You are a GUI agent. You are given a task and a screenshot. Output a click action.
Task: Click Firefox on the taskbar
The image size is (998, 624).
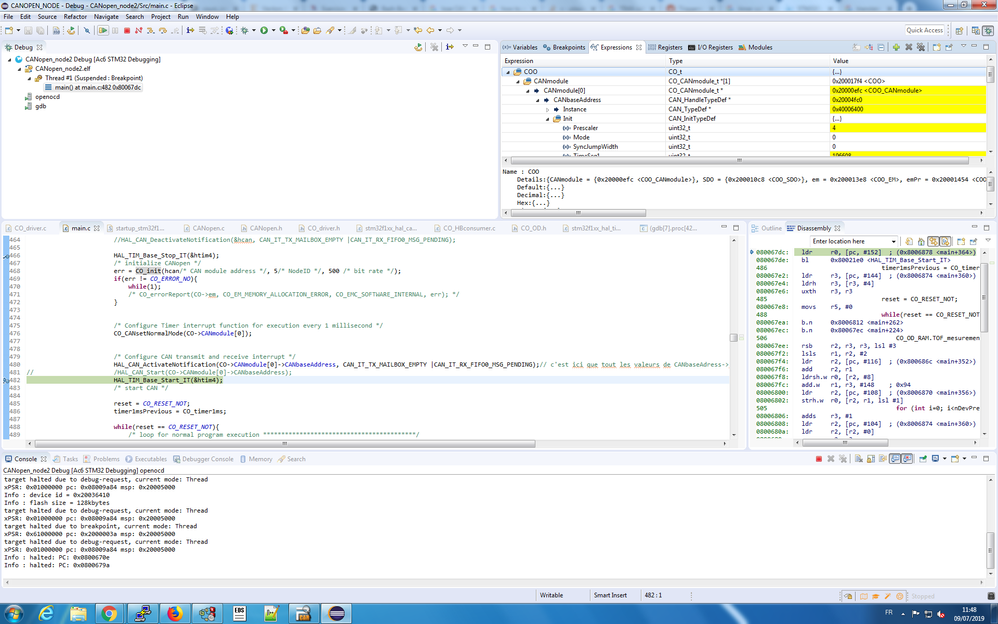coord(174,613)
